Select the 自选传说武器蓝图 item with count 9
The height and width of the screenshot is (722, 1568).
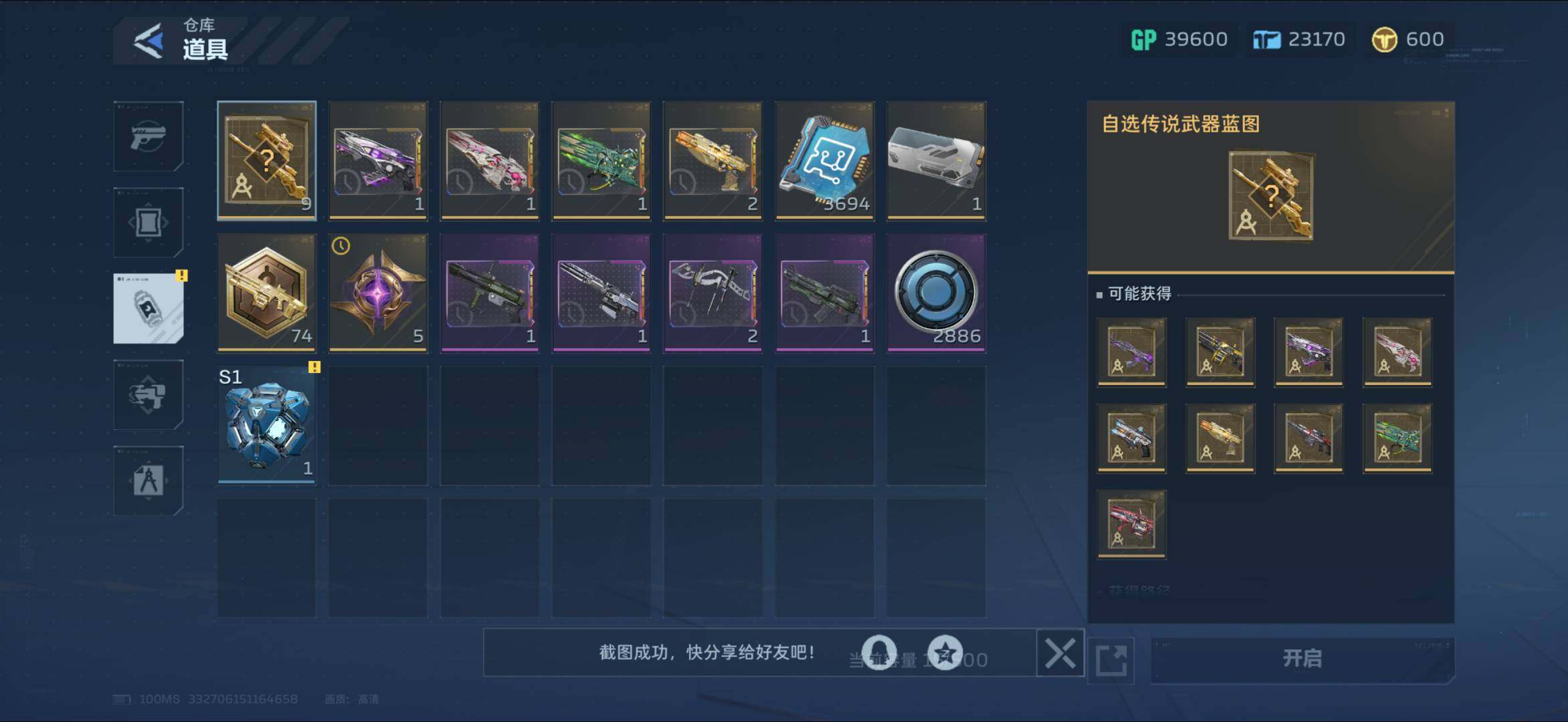click(x=267, y=161)
